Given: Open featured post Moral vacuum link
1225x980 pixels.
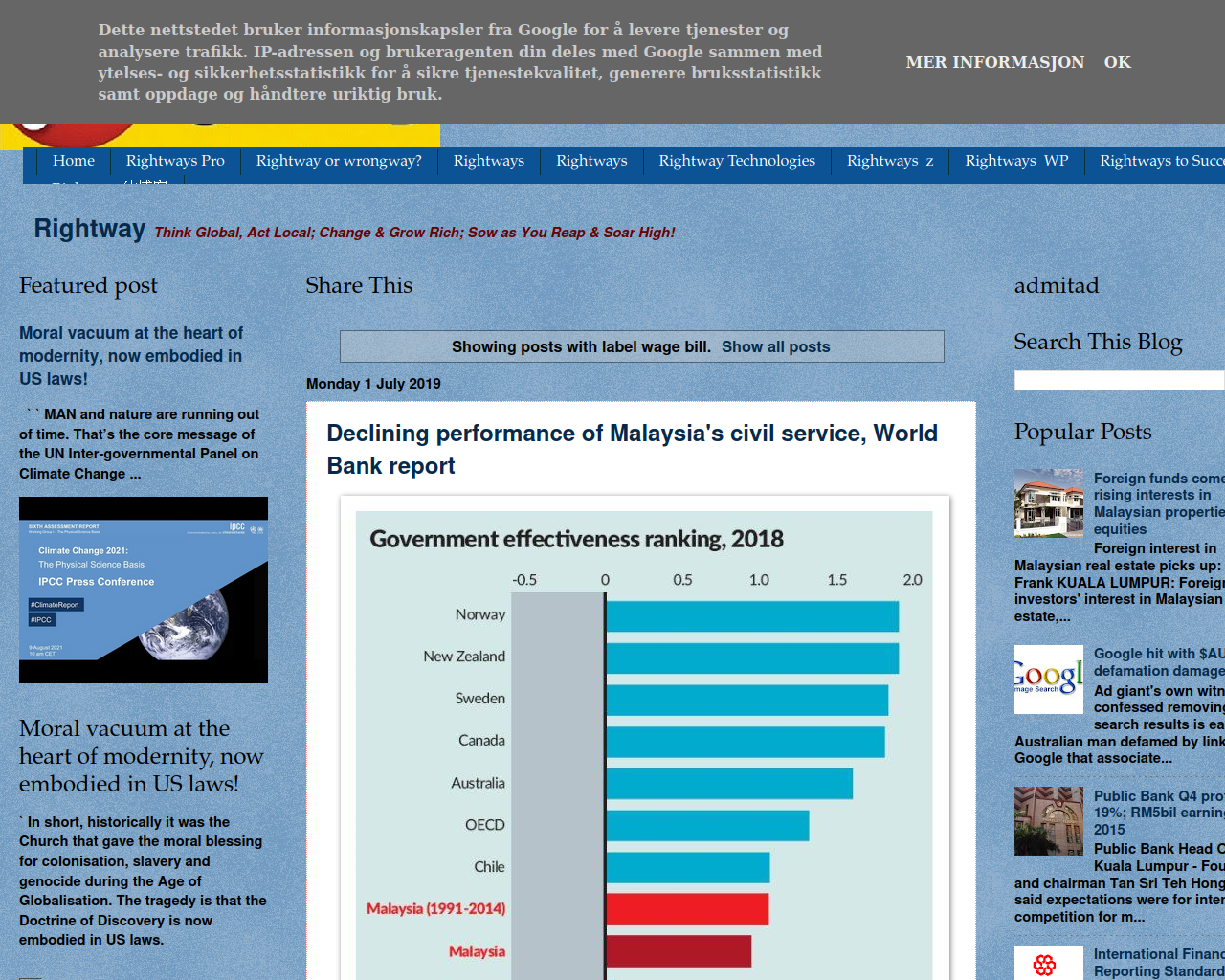Looking at the screenshot, I should coord(131,356).
